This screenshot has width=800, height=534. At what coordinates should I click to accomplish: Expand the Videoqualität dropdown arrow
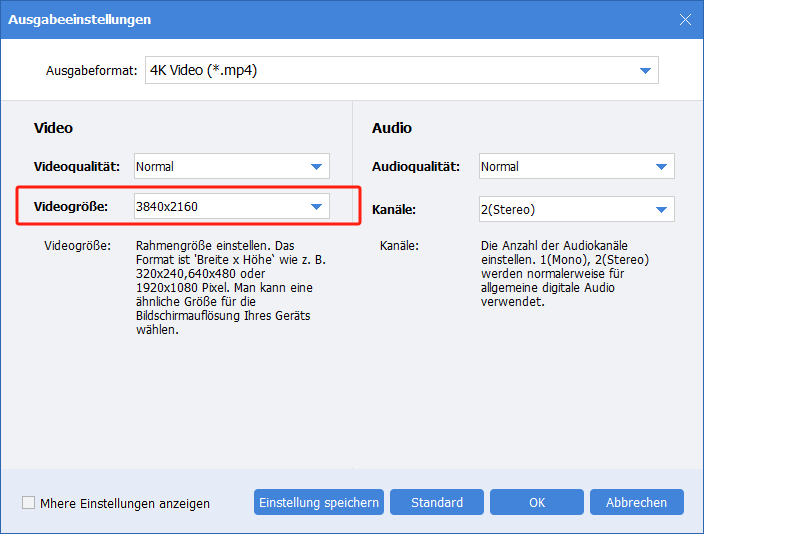tap(316, 166)
